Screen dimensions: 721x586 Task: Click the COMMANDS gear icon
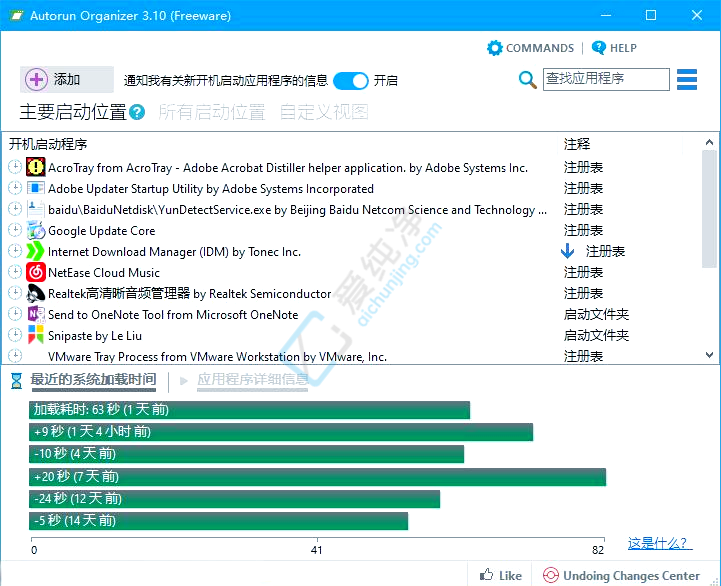click(x=495, y=48)
